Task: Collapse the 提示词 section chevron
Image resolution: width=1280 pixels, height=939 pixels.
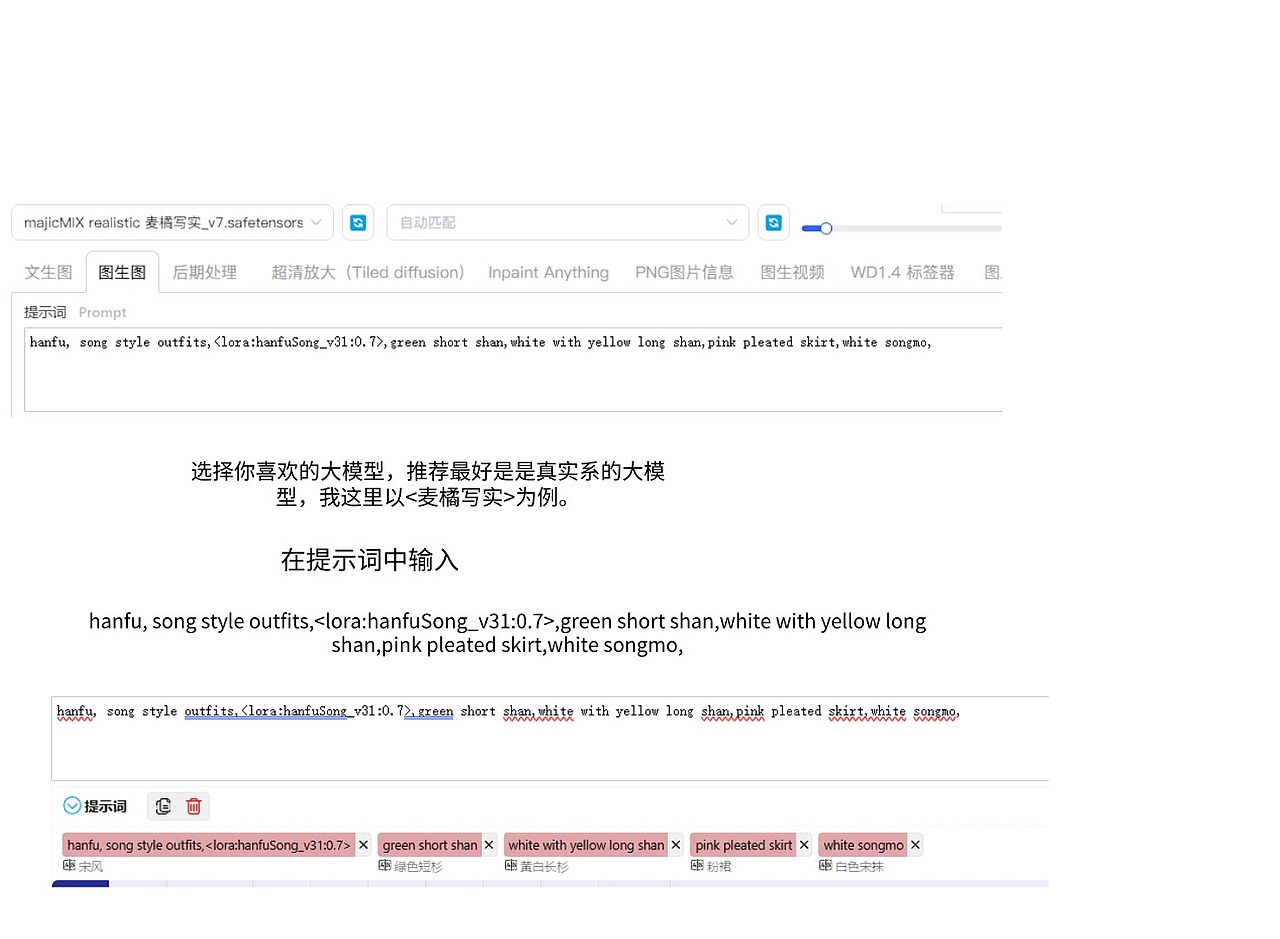Action: [72, 806]
